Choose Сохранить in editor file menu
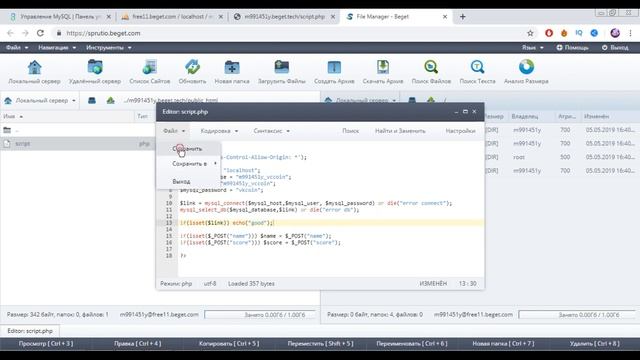The image size is (640, 360). (188, 149)
